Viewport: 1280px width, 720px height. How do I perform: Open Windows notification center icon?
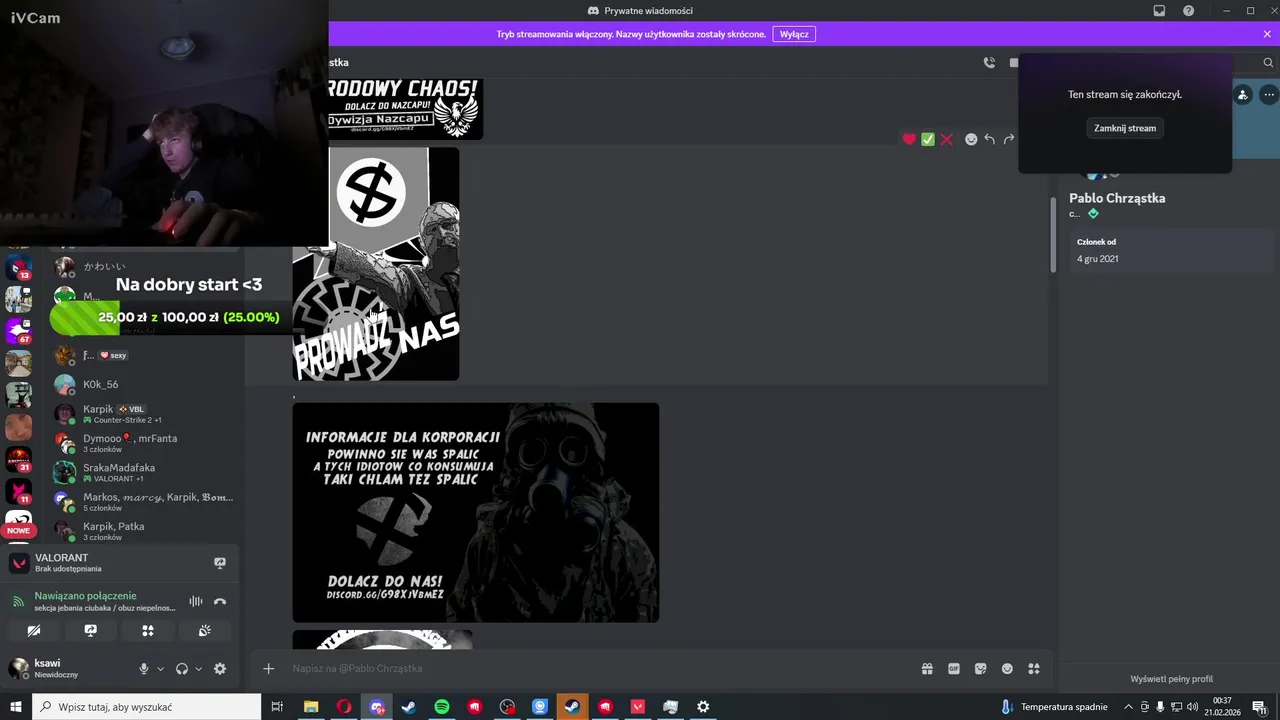[x=1259, y=707]
